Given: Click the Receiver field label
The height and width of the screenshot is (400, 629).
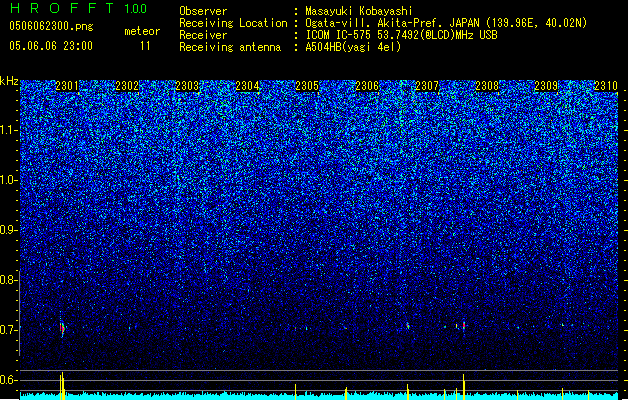Looking at the screenshot, I should 203,35.
